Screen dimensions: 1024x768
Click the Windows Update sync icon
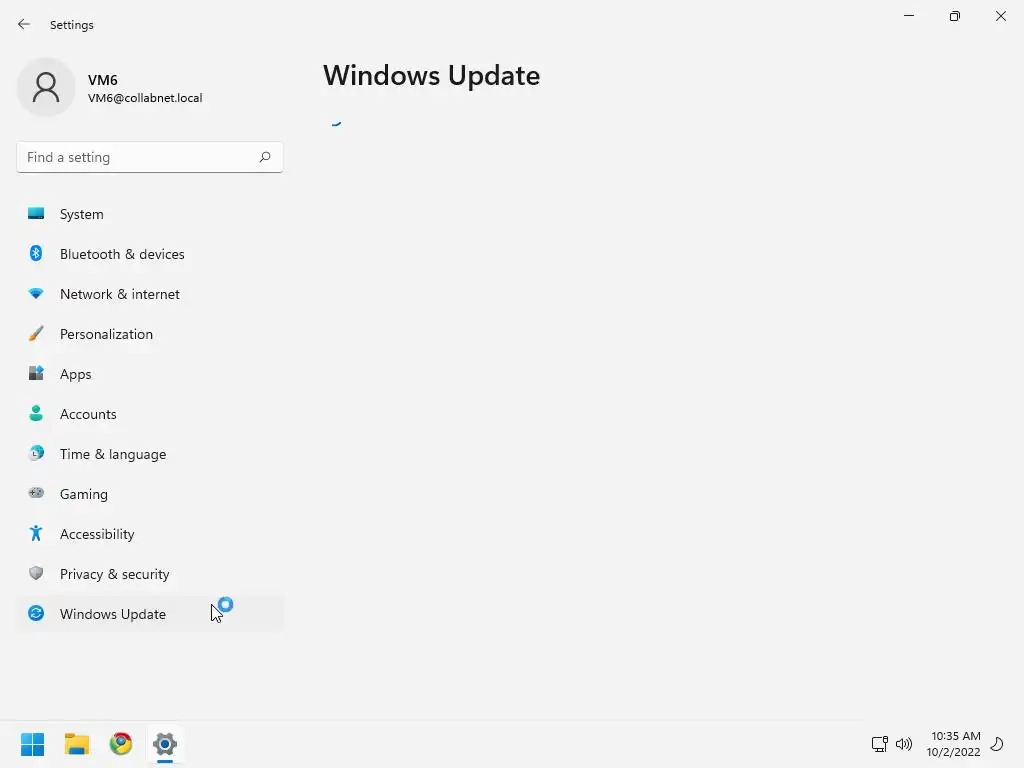coord(36,613)
